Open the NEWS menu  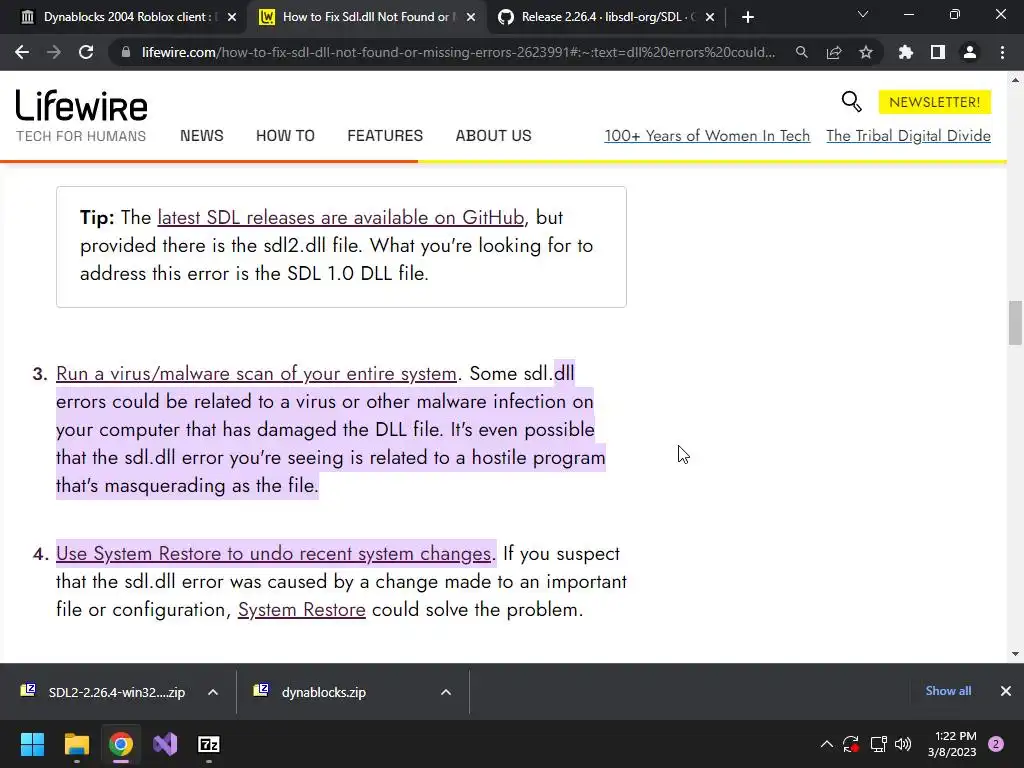point(201,136)
